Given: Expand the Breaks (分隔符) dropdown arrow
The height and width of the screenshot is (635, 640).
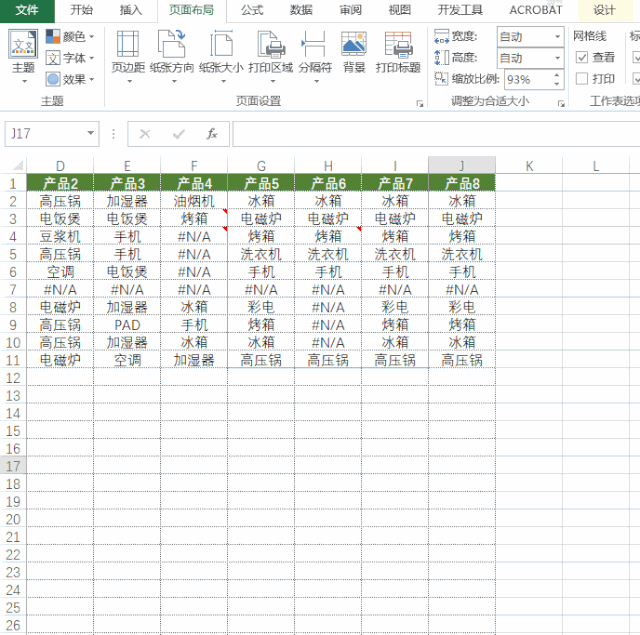Looking at the screenshot, I should [316, 82].
